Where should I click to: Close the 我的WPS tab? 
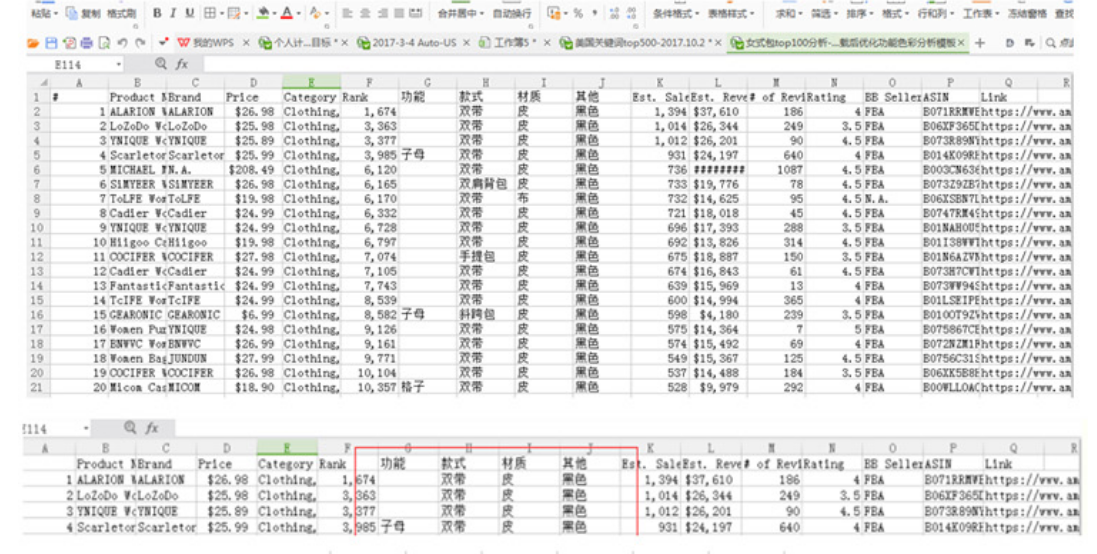pyautogui.click(x=246, y=43)
